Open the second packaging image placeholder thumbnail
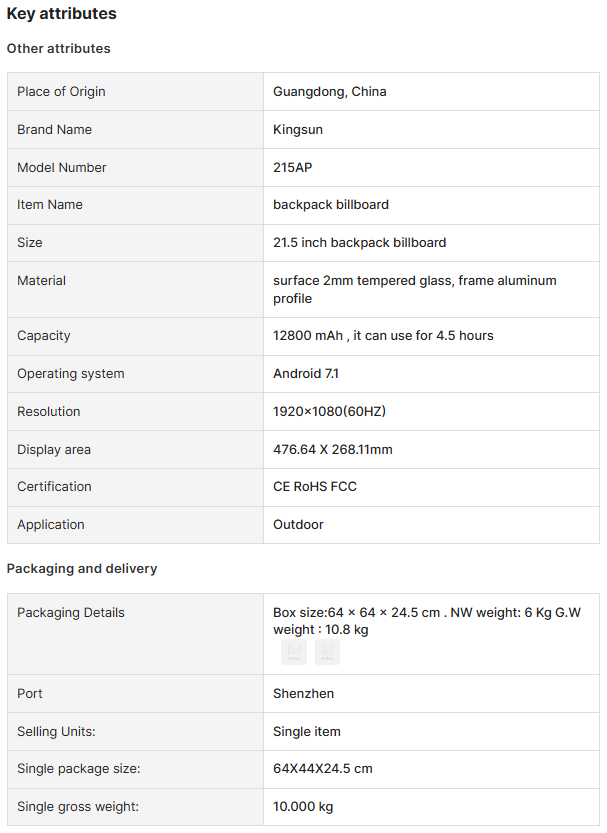 327,652
